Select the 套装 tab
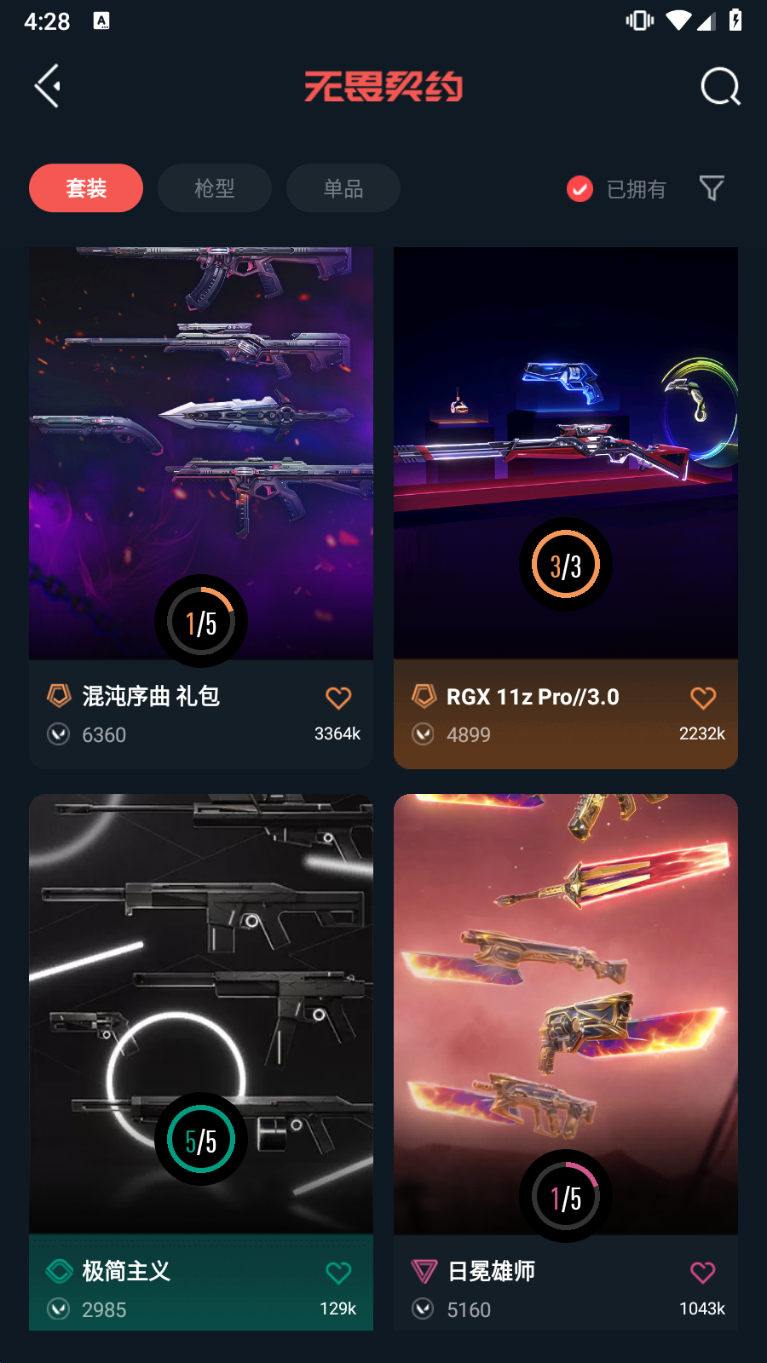The image size is (767, 1363). (x=86, y=188)
